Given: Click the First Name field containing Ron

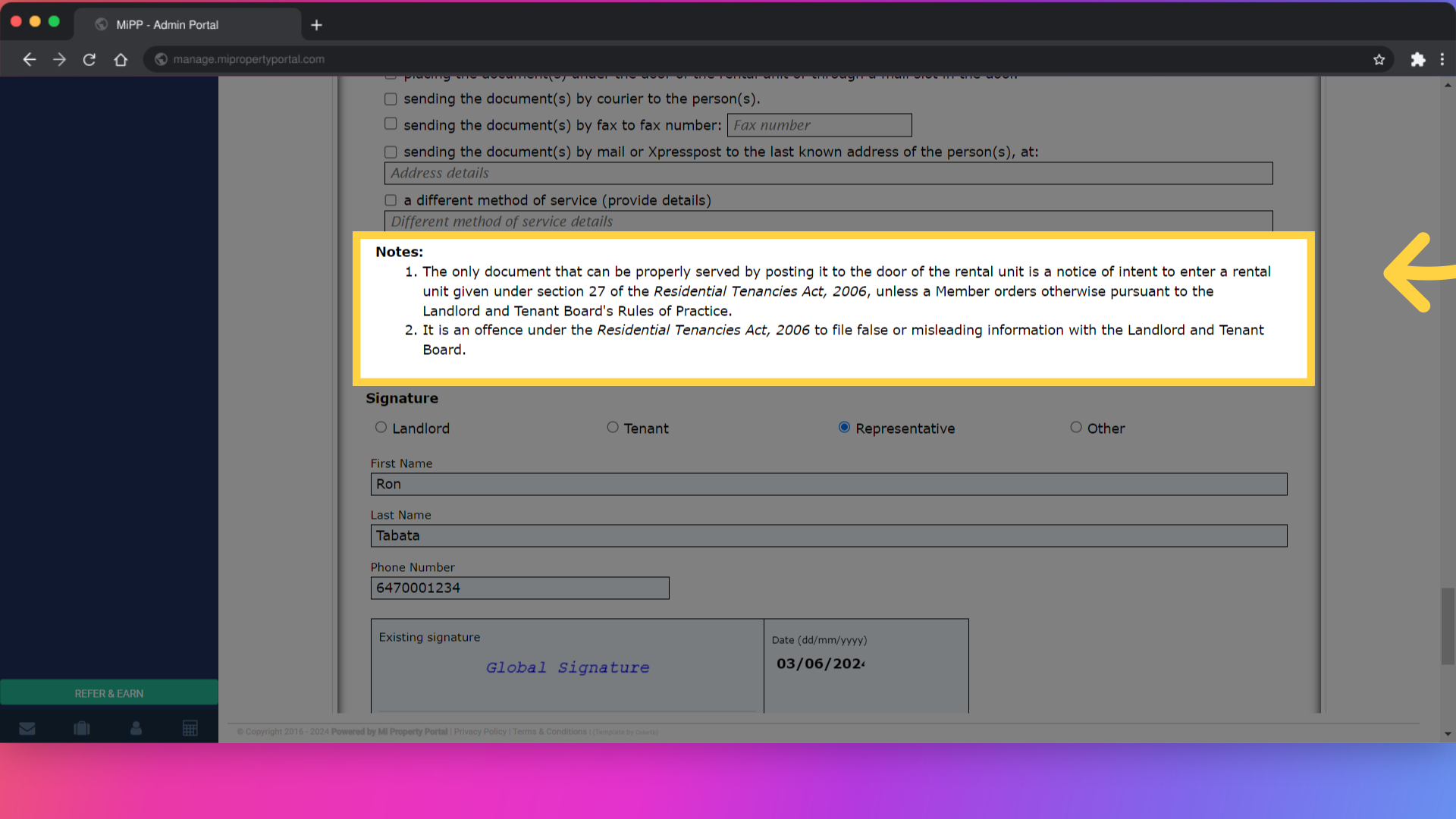Looking at the screenshot, I should (x=829, y=484).
